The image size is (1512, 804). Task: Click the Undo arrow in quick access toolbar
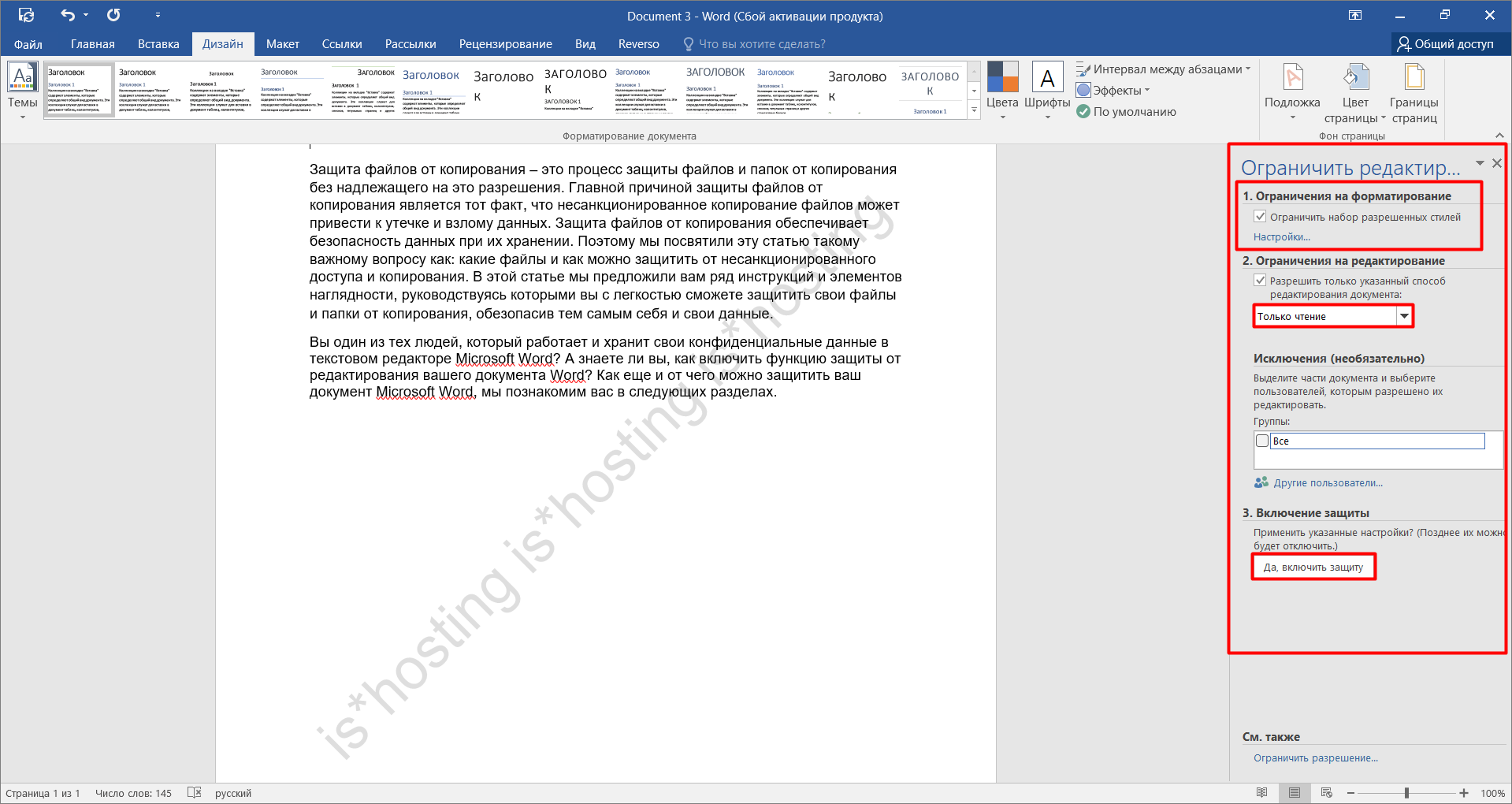tap(68, 15)
